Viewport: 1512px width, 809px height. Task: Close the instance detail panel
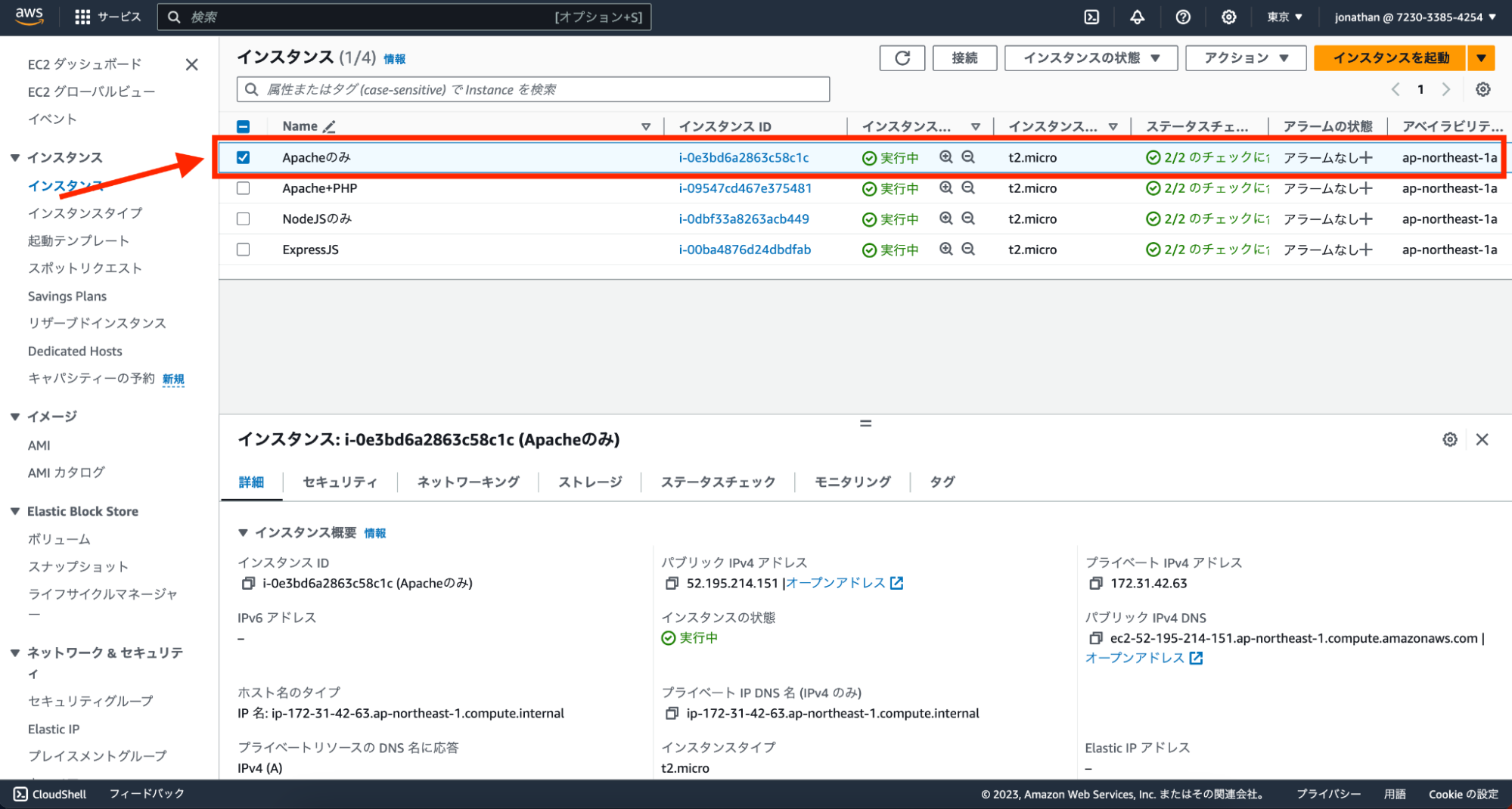tap(1483, 439)
